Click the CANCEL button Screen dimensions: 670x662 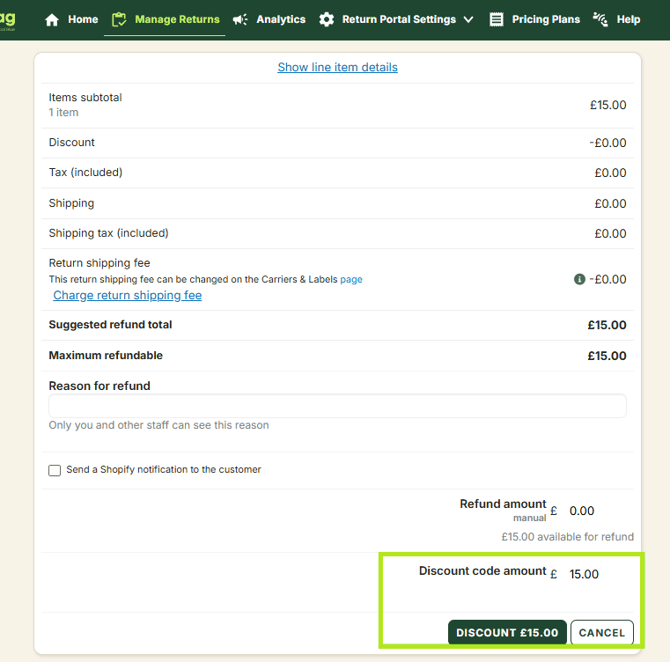[x=602, y=633]
